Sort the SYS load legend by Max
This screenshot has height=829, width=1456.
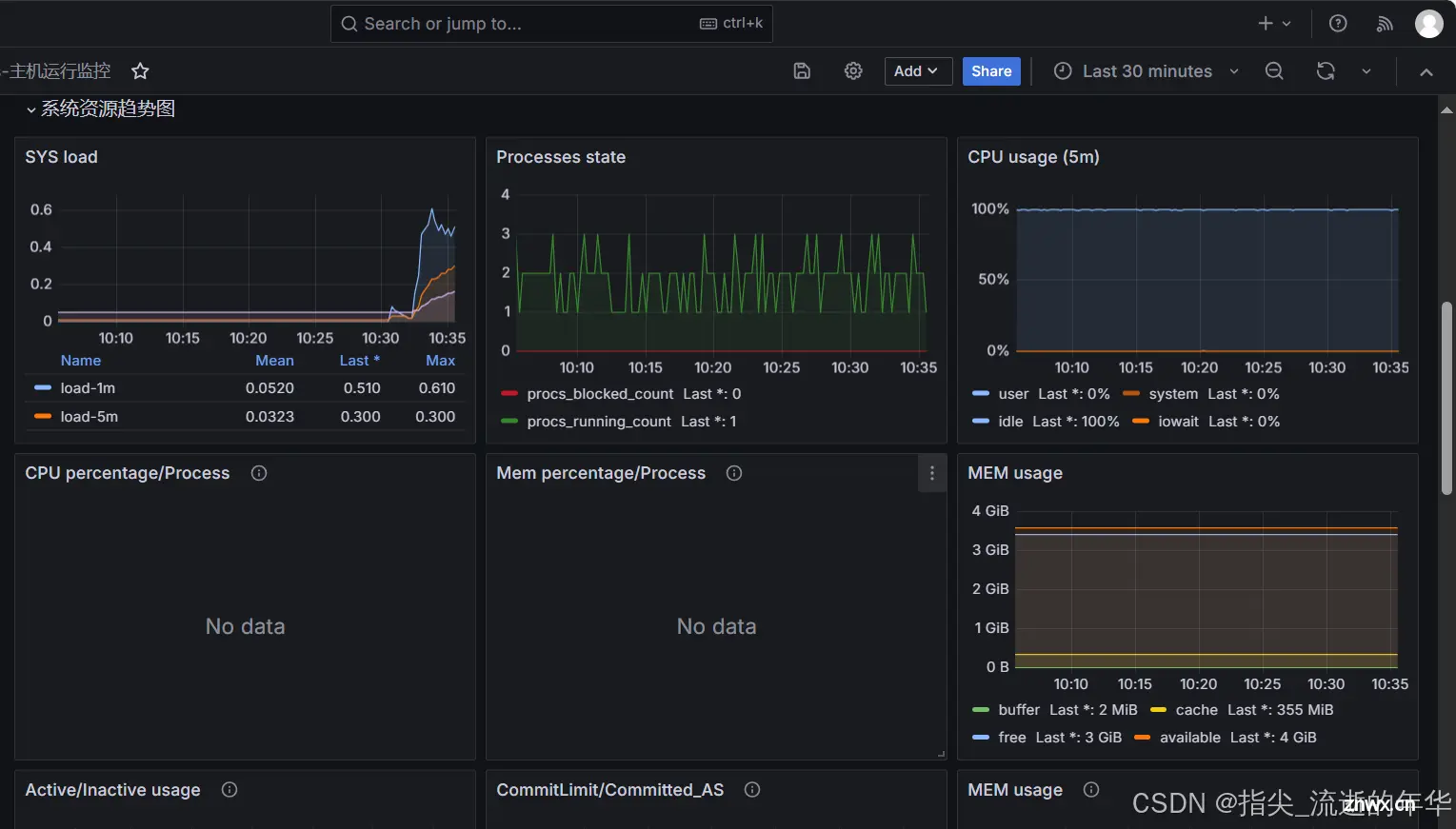[440, 361]
